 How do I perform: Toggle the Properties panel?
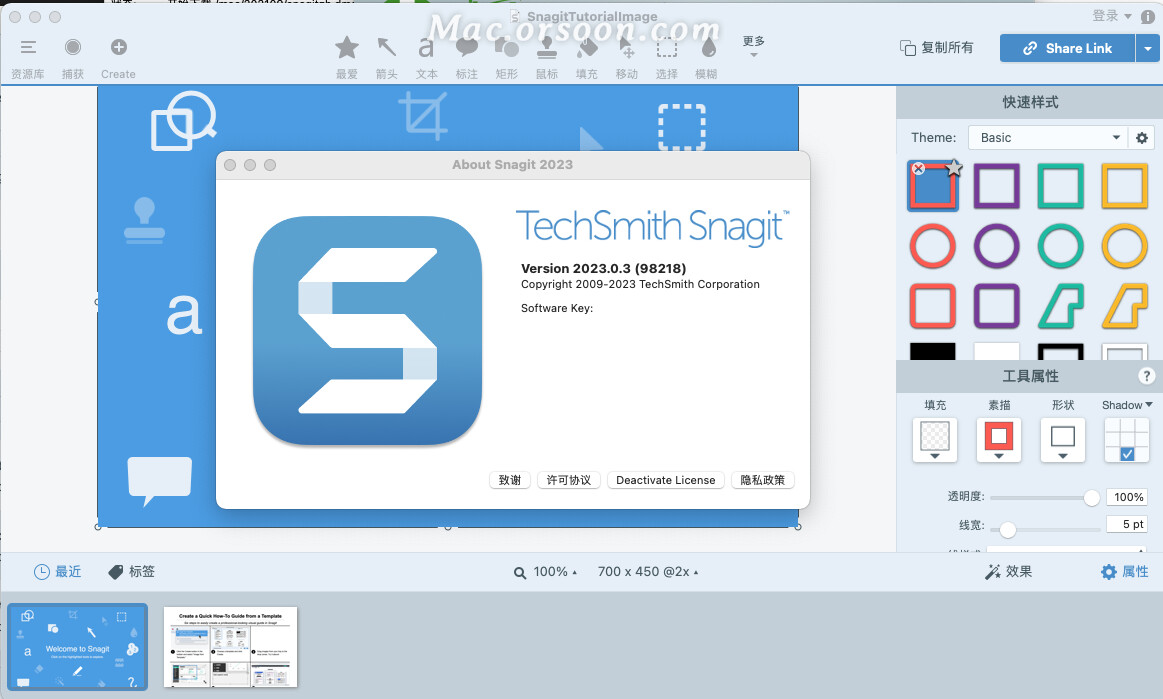[1124, 571]
